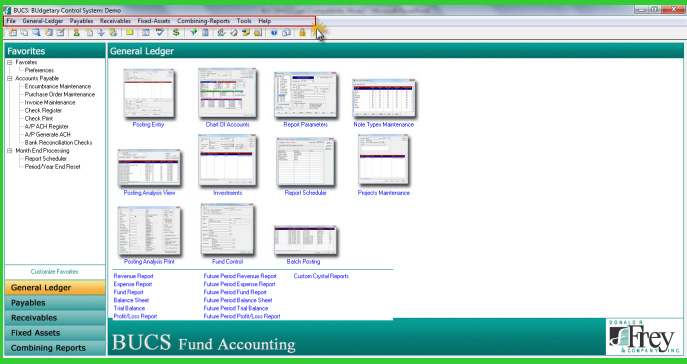Collapse the Favorites tree node

click(10, 62)
